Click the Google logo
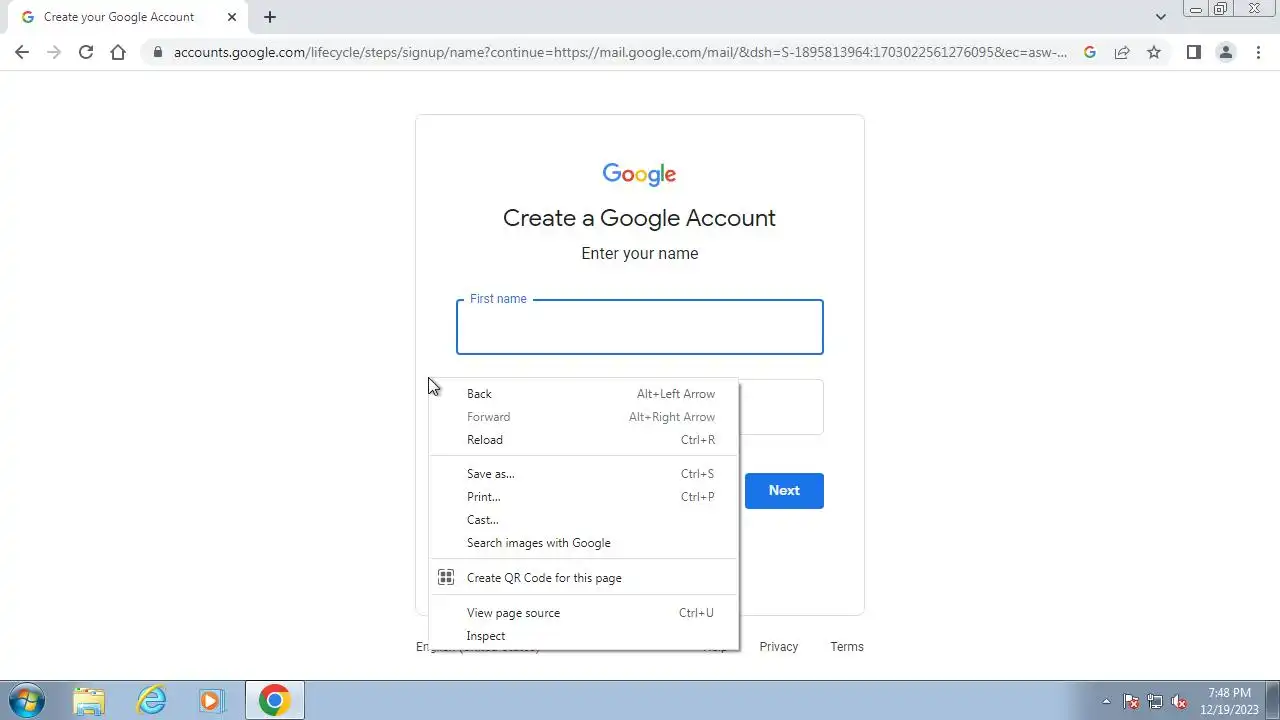This screenshot has height=720, width=1280. (640, 175)
